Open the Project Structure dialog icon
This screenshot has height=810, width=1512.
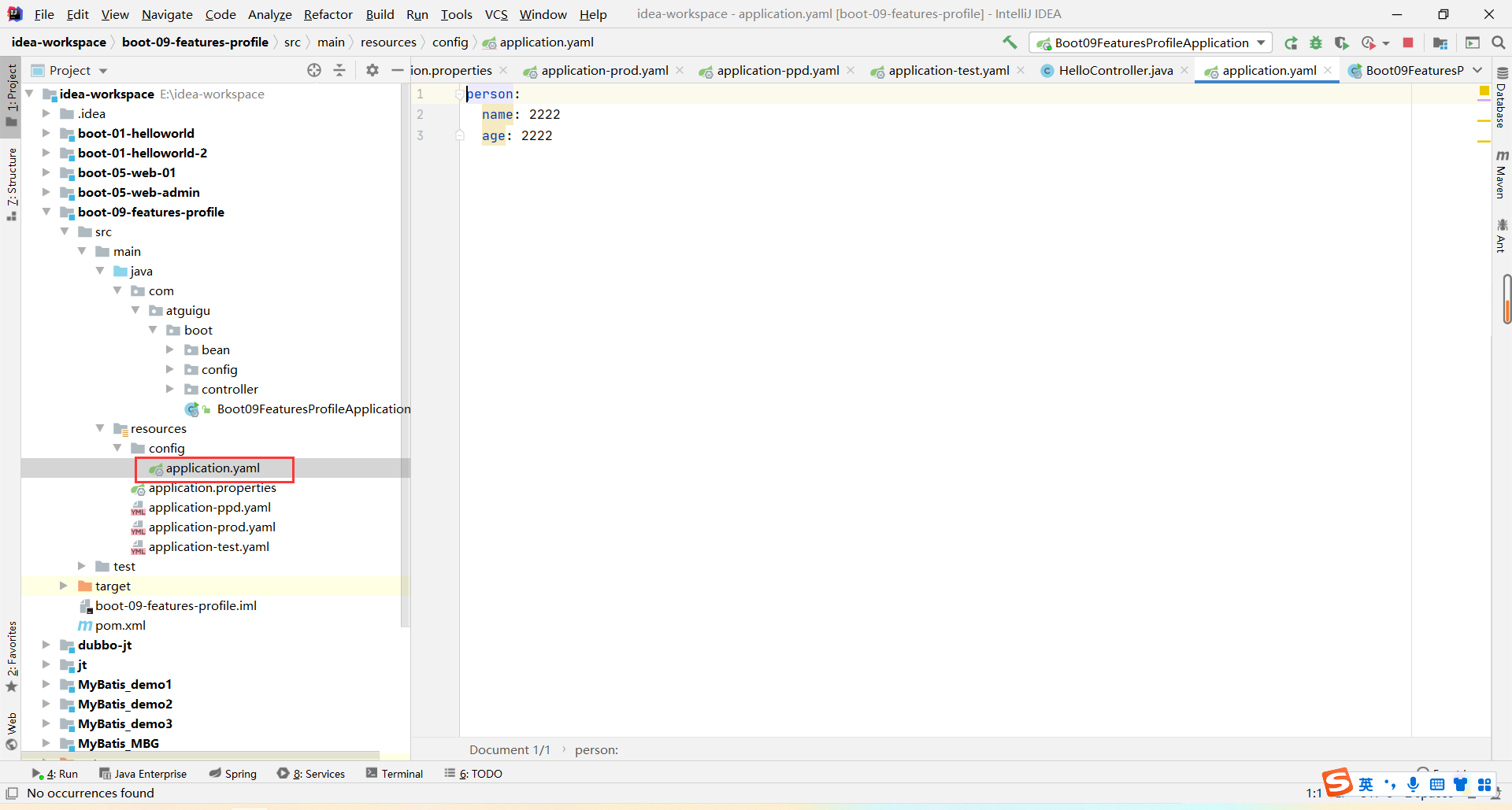[1440, 43]
